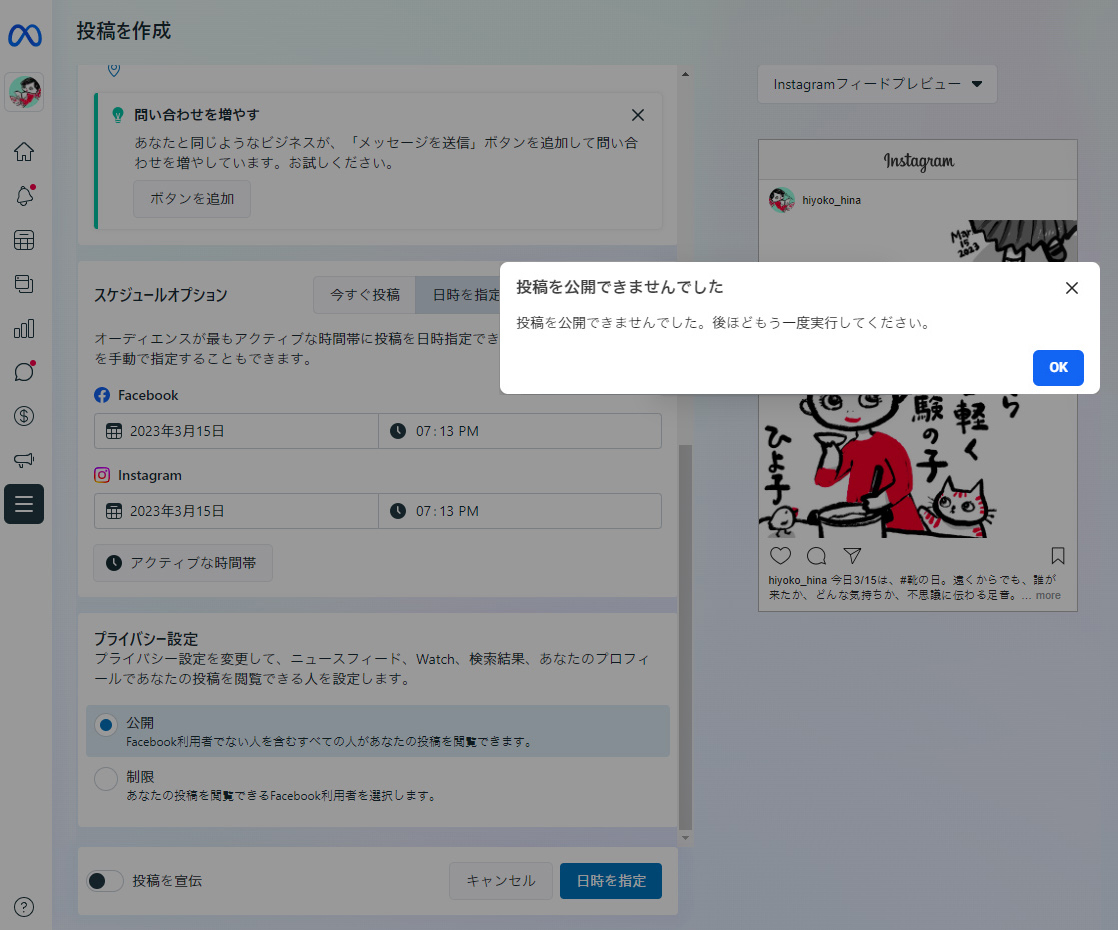Open the Insights bar chart icon
The height and width of the screenshot is (930, 1118).
[x=24, y=328]
